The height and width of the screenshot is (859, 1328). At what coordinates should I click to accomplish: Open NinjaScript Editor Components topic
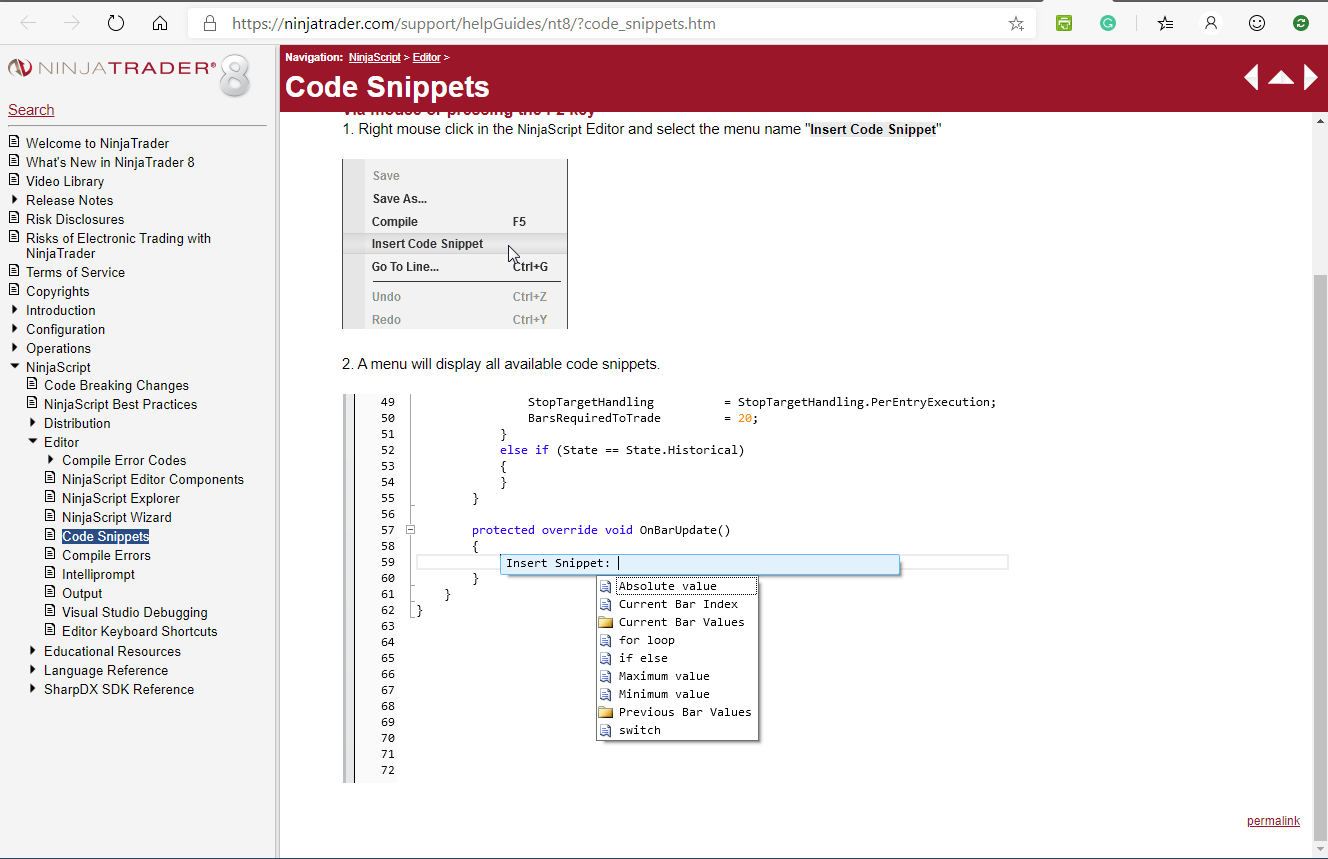pyautogui.click(x=153, y=479)
